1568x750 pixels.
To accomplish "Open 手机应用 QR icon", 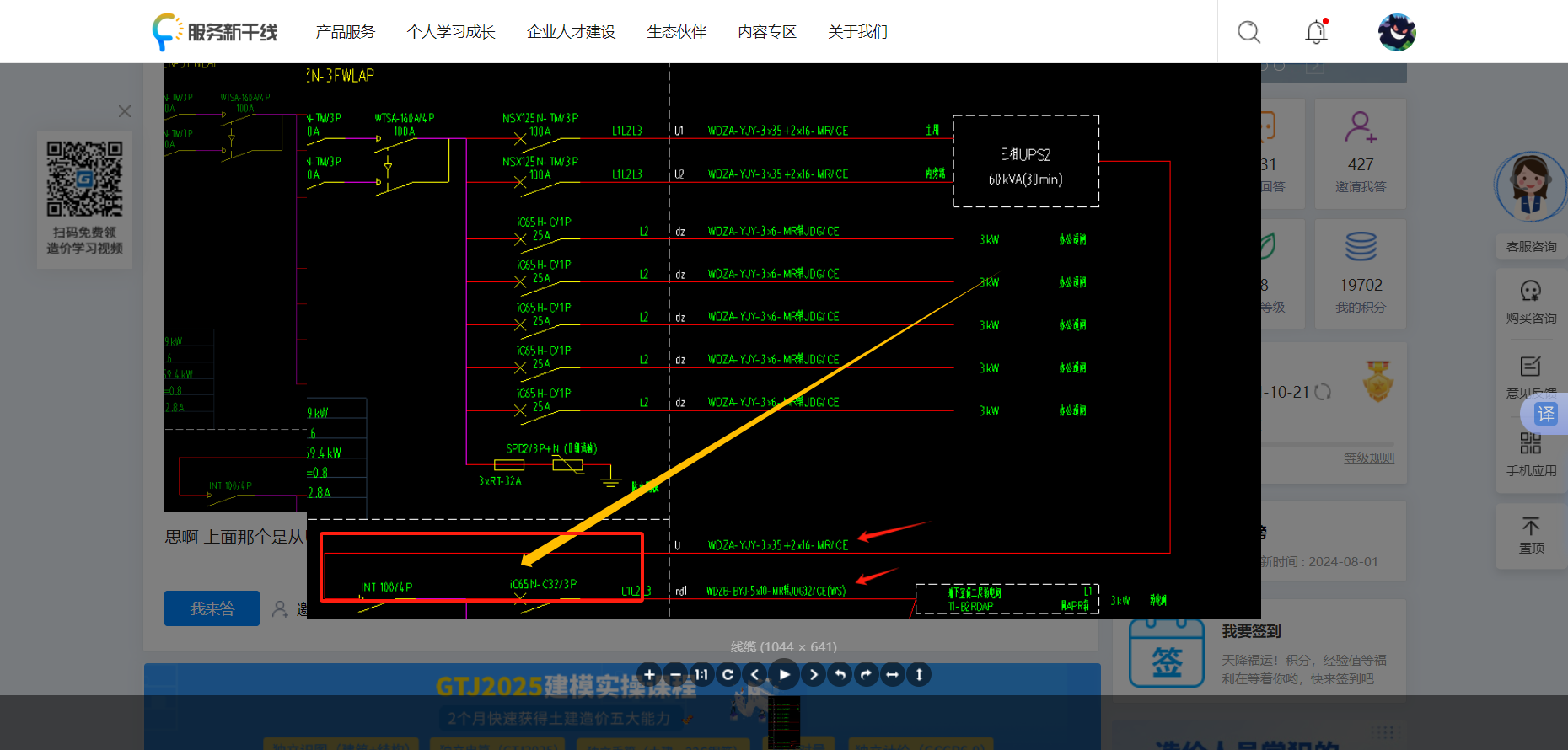I will point(1531,443).
